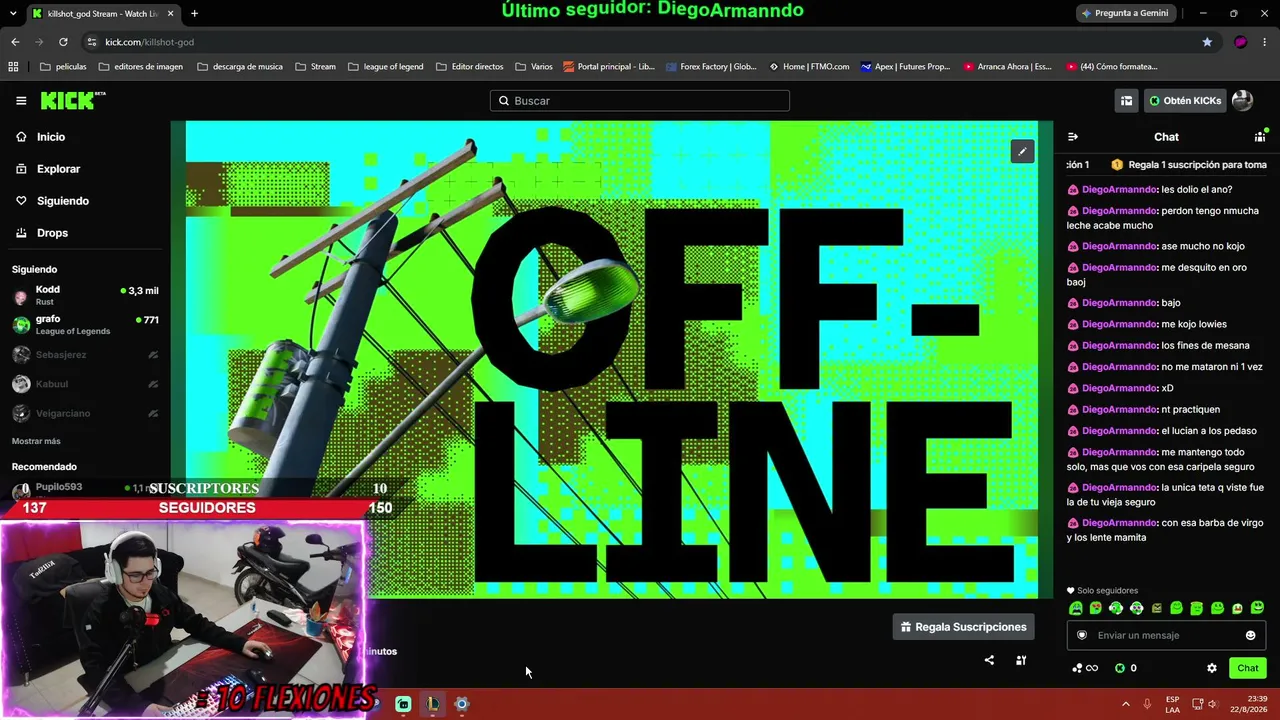
Task: Click the green Kick app taskbar icon
Action: tap(403, 704)
